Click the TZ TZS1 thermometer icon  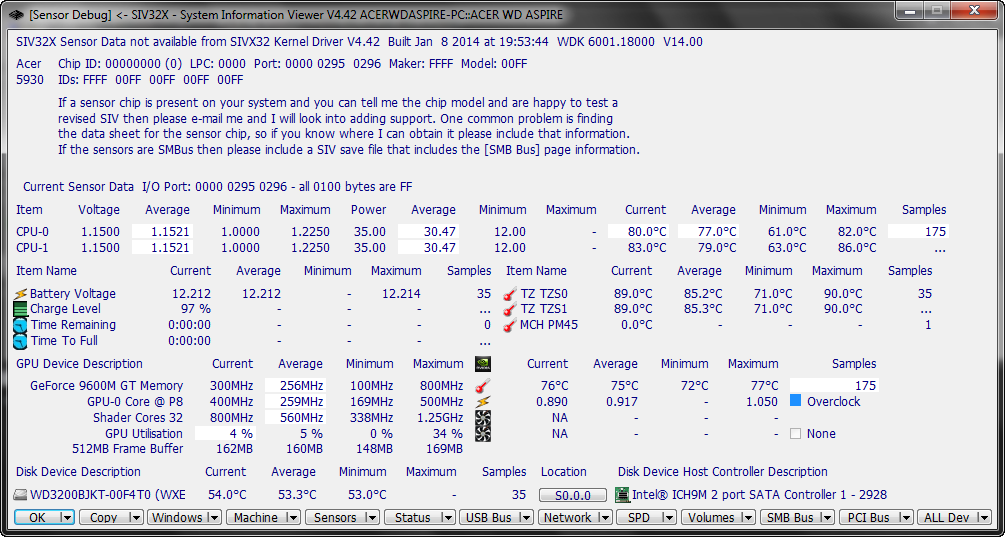point(510,310)
